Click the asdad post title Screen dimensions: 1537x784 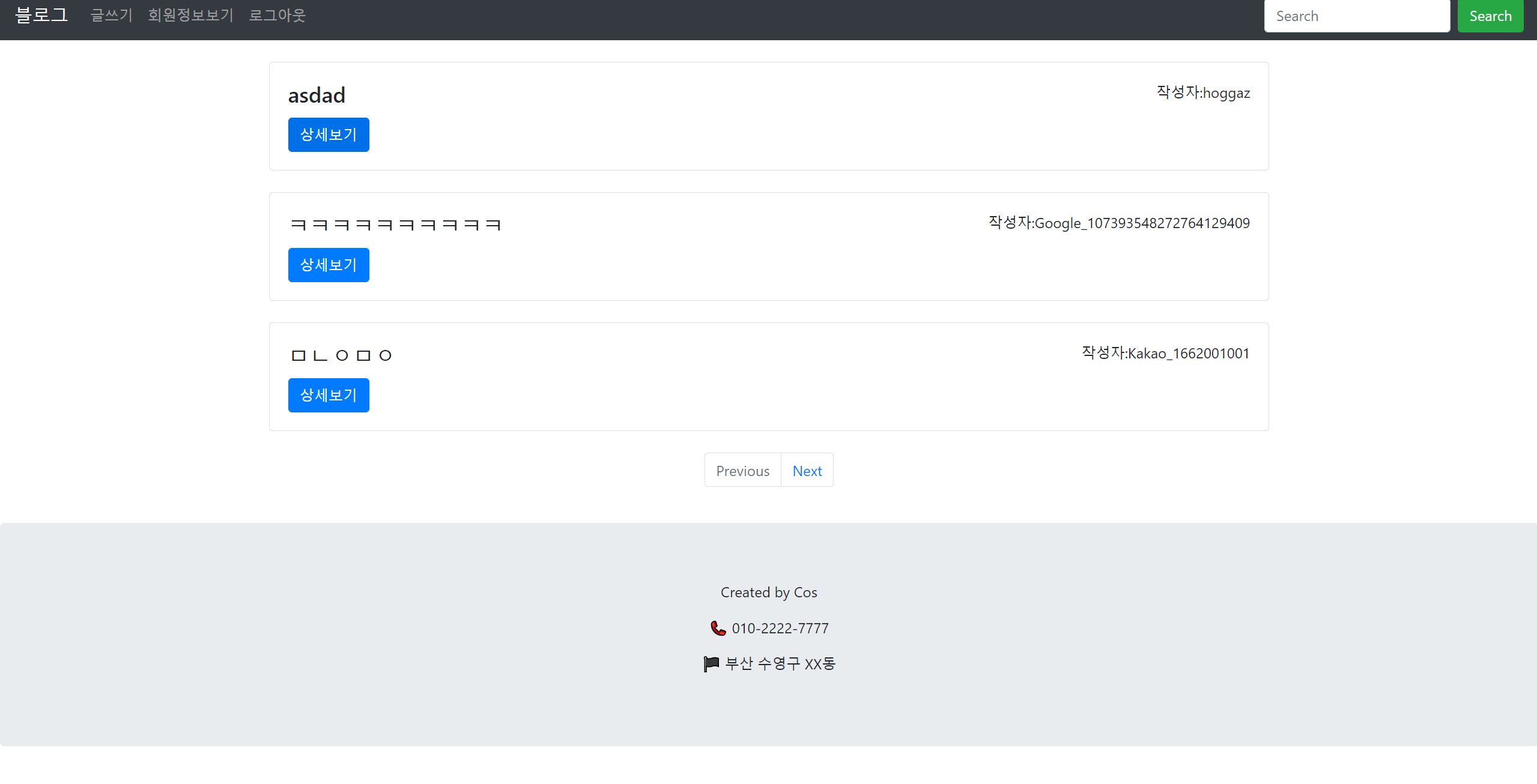point(317,95)
